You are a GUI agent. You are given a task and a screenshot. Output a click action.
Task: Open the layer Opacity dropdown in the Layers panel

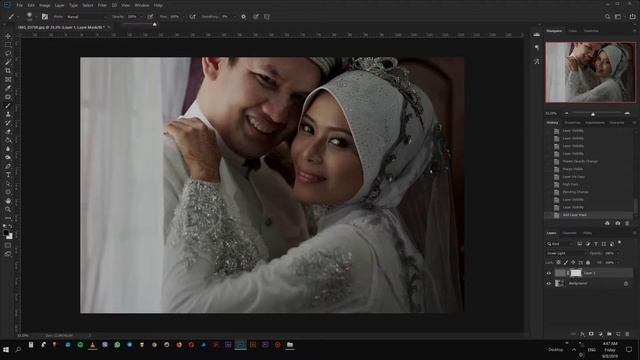coord(618,253)
